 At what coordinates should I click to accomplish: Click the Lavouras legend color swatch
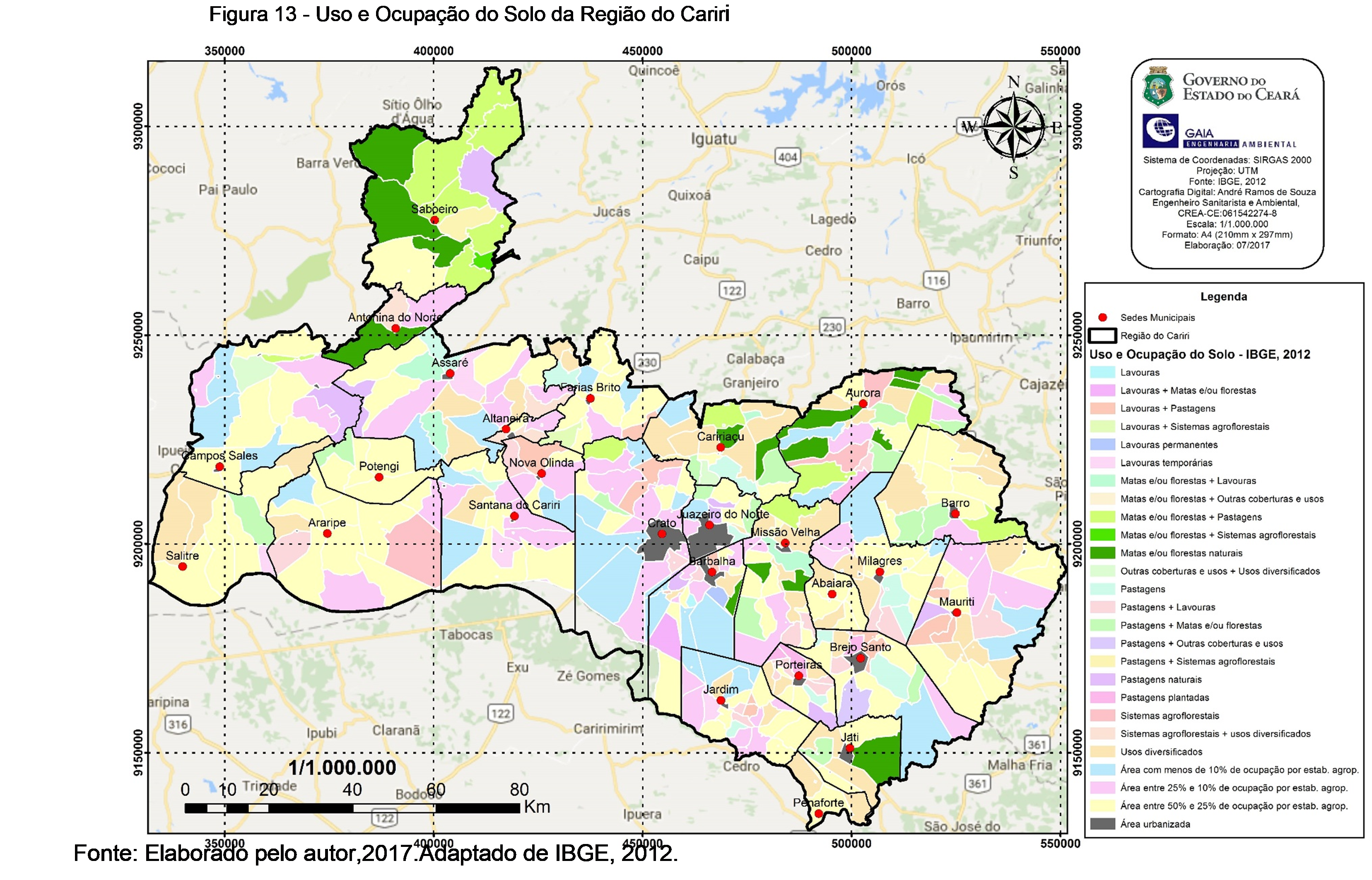pyautogui.click(x=1103, y=372)
